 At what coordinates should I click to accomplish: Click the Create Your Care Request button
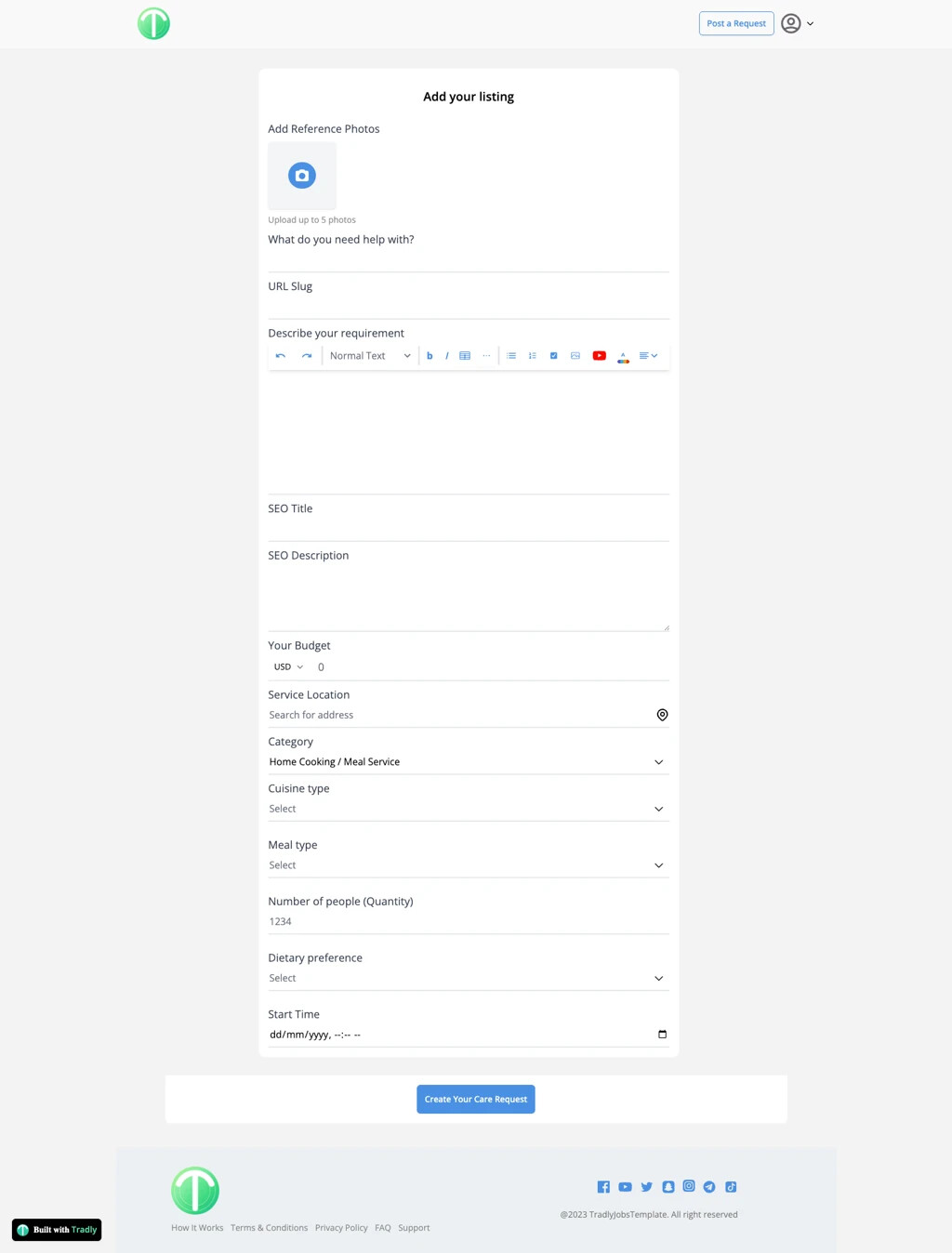pyautogui.click(x=475, y=1100)
